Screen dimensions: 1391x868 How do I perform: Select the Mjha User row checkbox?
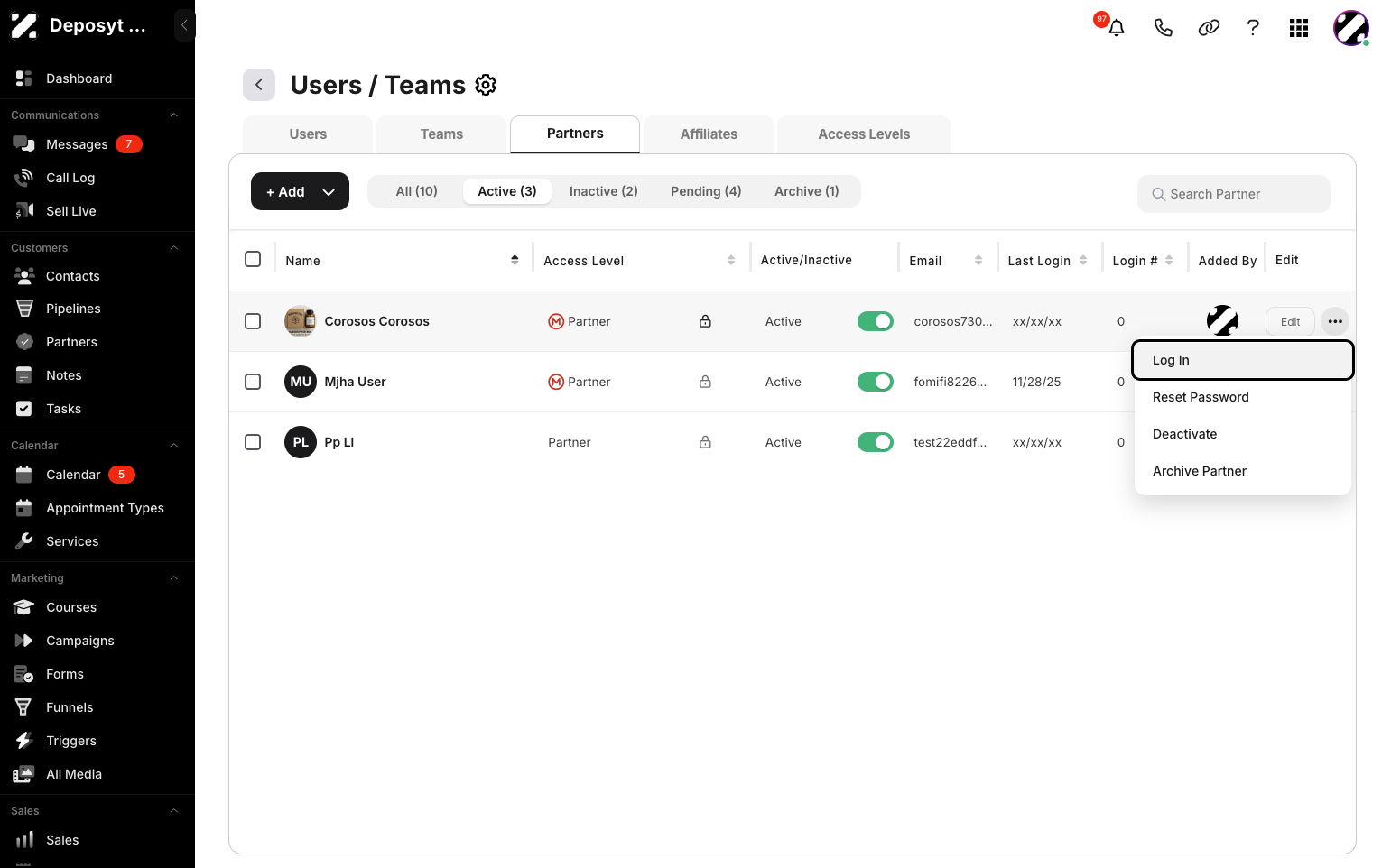pyautogui.click(x=253, y=382)
